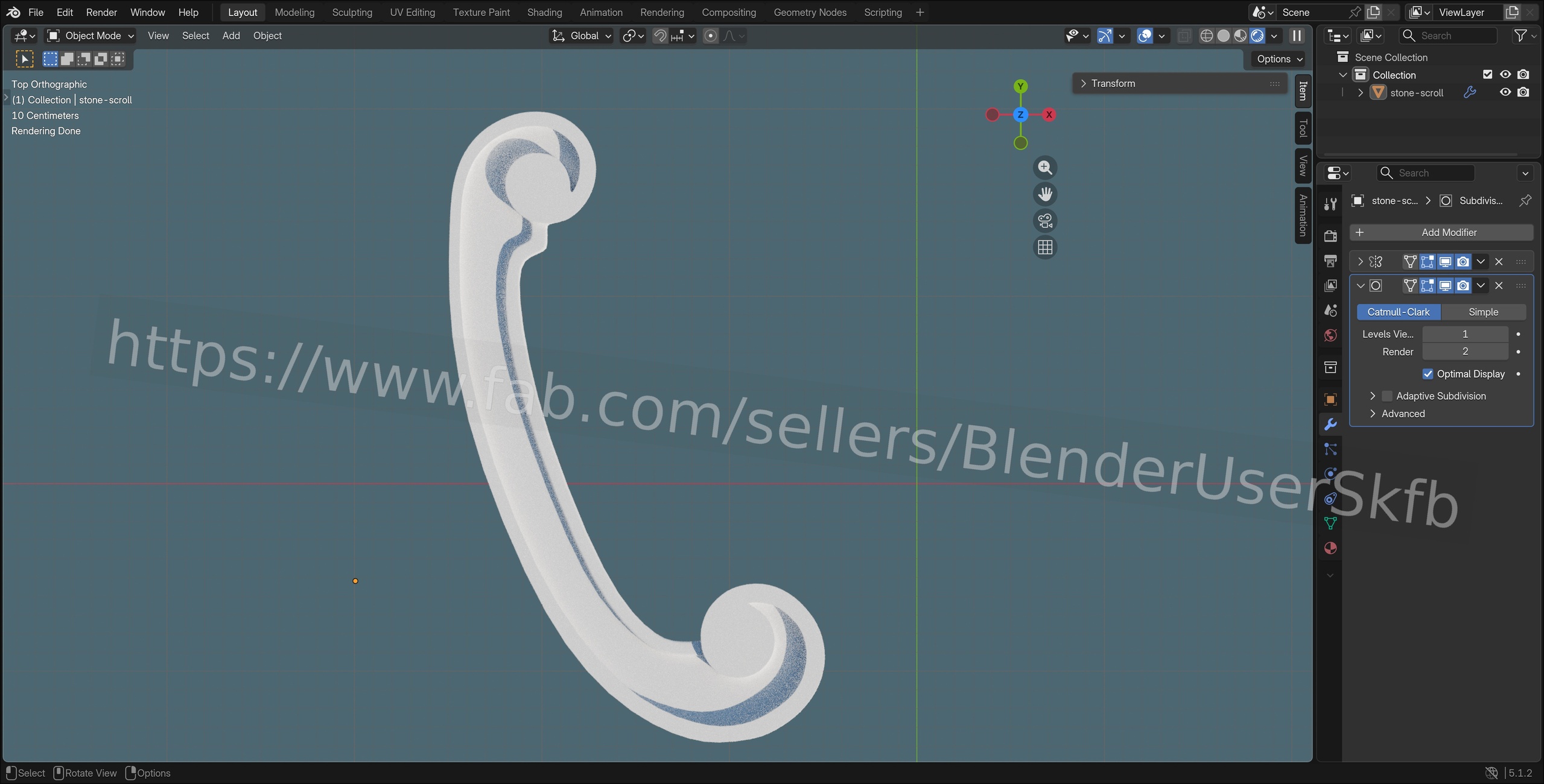Toggle the viewport overlays button
Viewport: 1544px width, 784px height.
(x=1144, y=36)
